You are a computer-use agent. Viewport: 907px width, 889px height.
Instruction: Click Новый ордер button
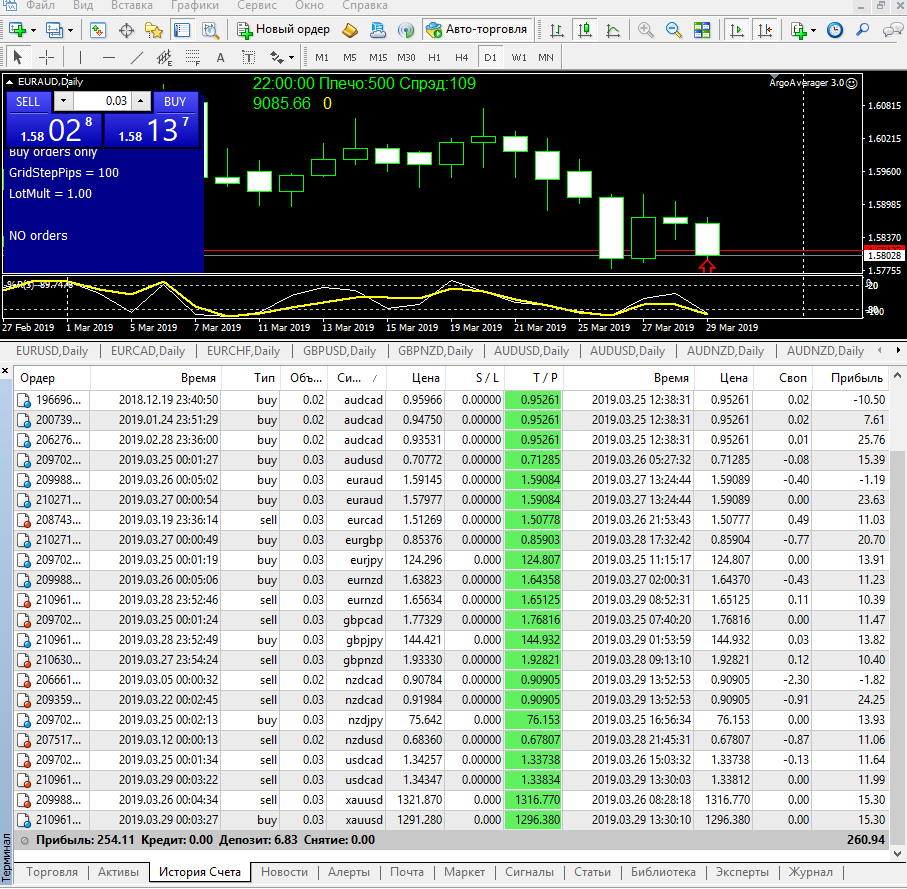[283, 29]
